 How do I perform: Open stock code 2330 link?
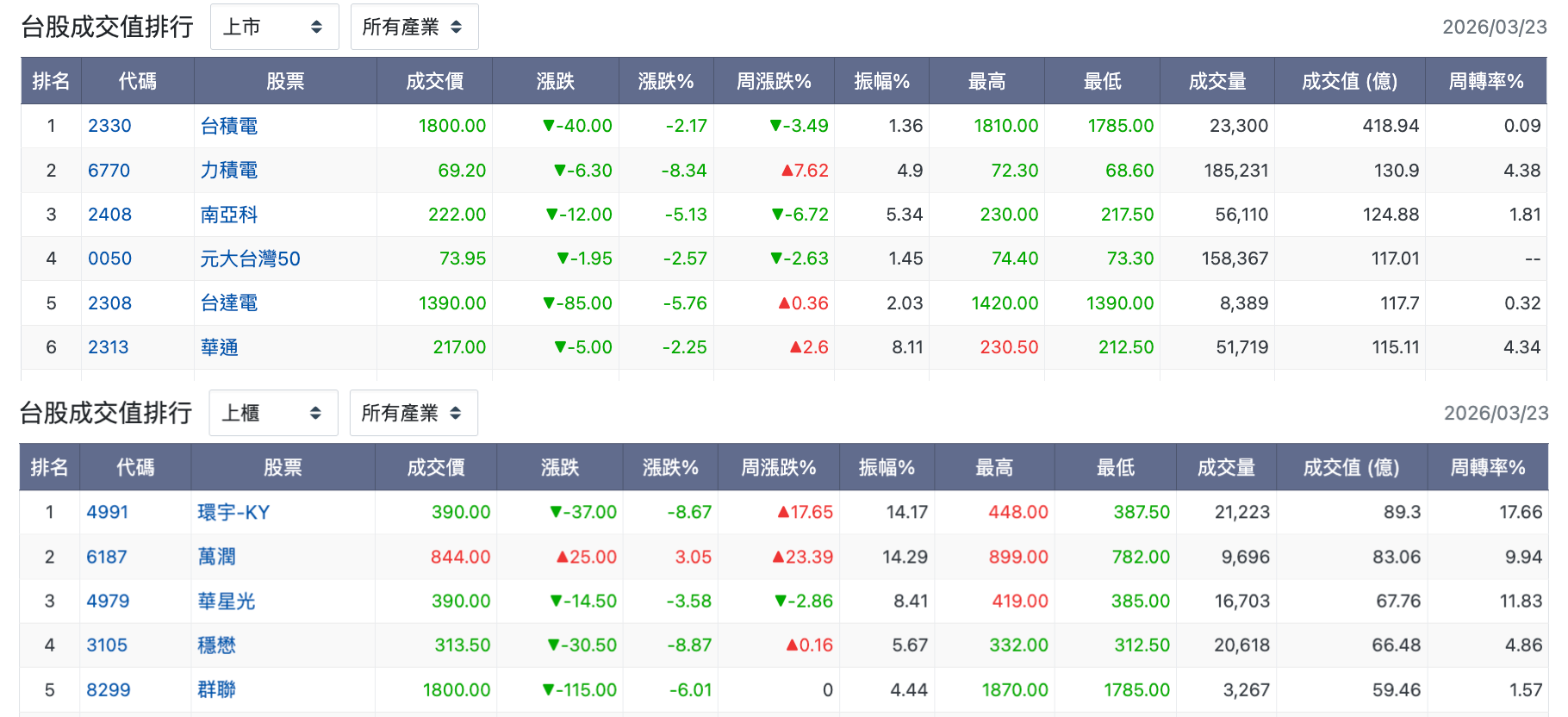click(109, 126)
